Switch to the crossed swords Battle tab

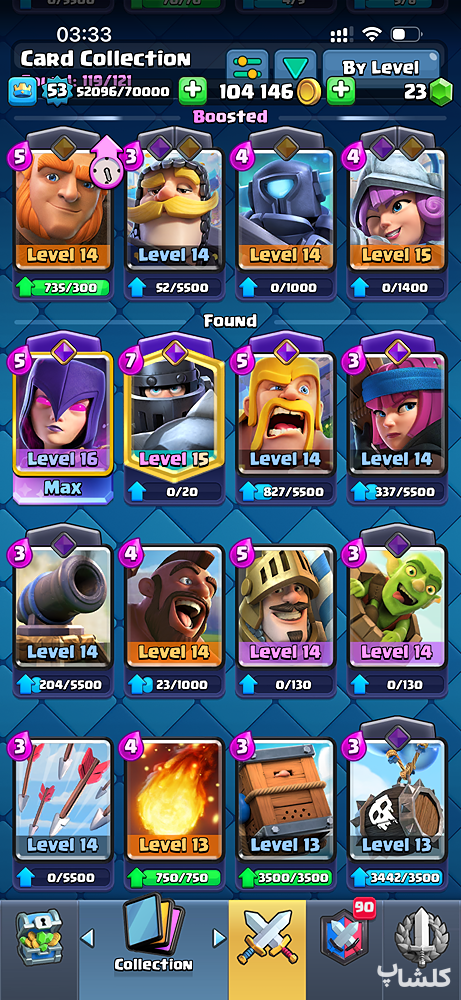coord(267,941)
